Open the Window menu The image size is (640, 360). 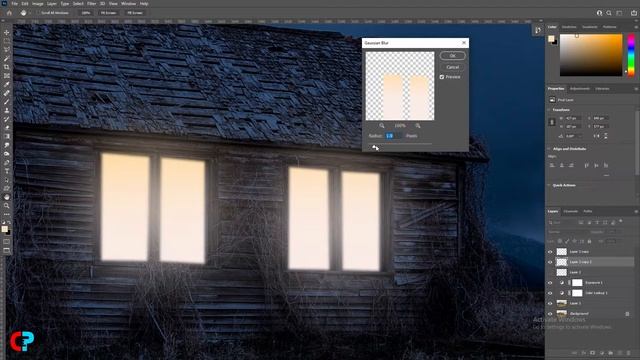tap(129, 4)
